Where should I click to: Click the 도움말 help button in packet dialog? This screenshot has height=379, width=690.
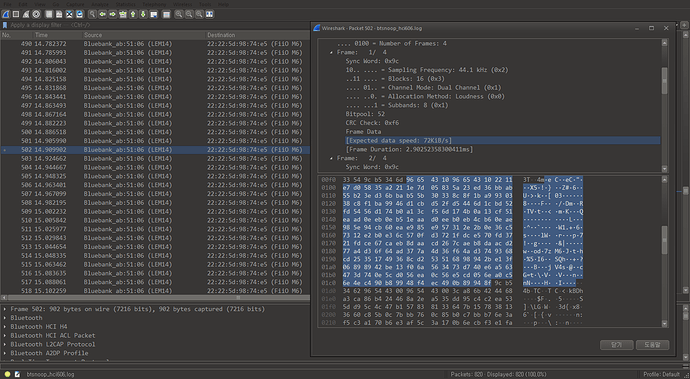point(652,345)
